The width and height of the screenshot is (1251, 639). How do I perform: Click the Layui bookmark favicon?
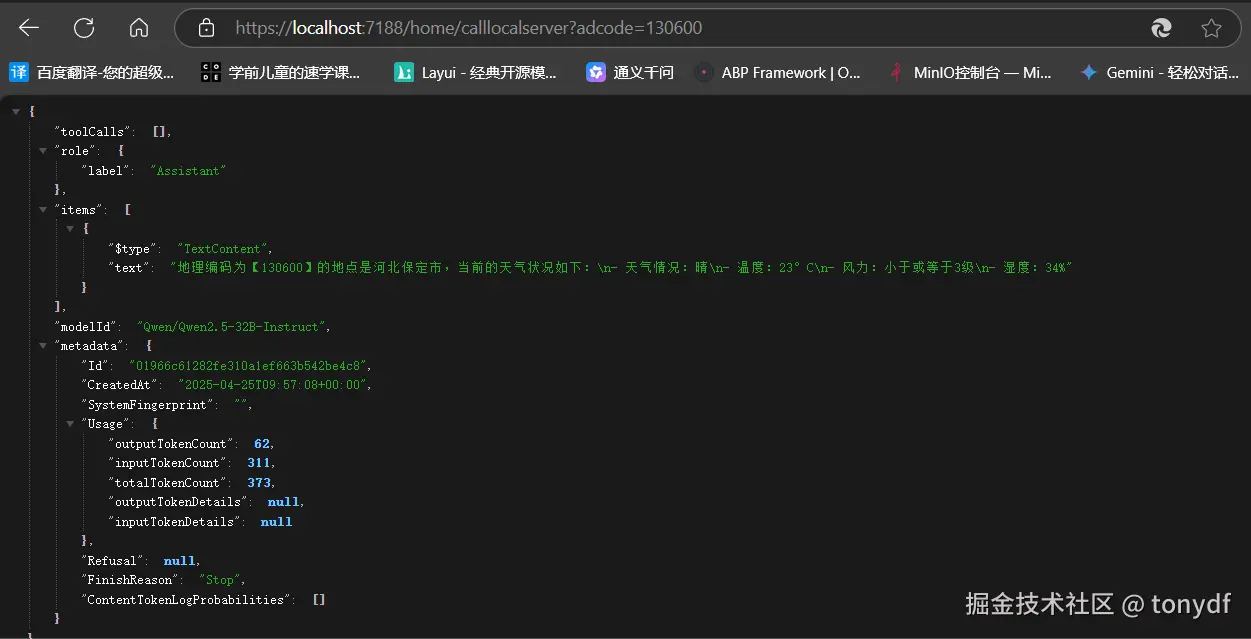point(404,72)
